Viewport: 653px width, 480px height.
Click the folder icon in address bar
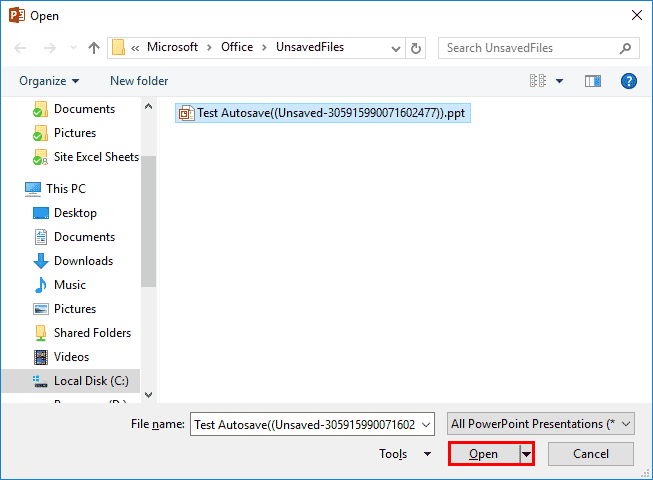pyautogui.click(x=118, y=47)
